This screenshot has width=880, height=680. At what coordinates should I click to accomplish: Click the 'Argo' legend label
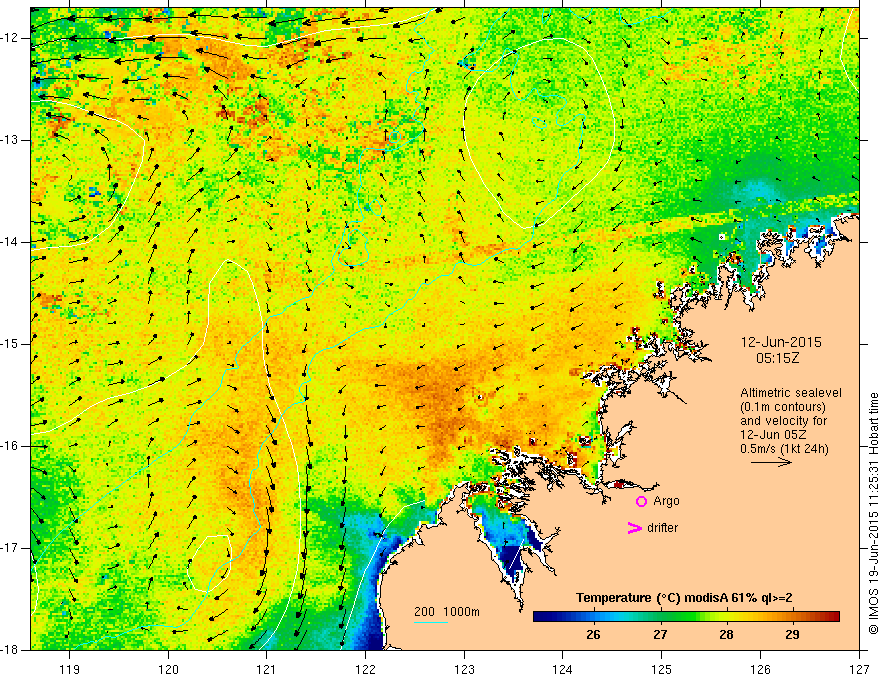pos(666,501)
